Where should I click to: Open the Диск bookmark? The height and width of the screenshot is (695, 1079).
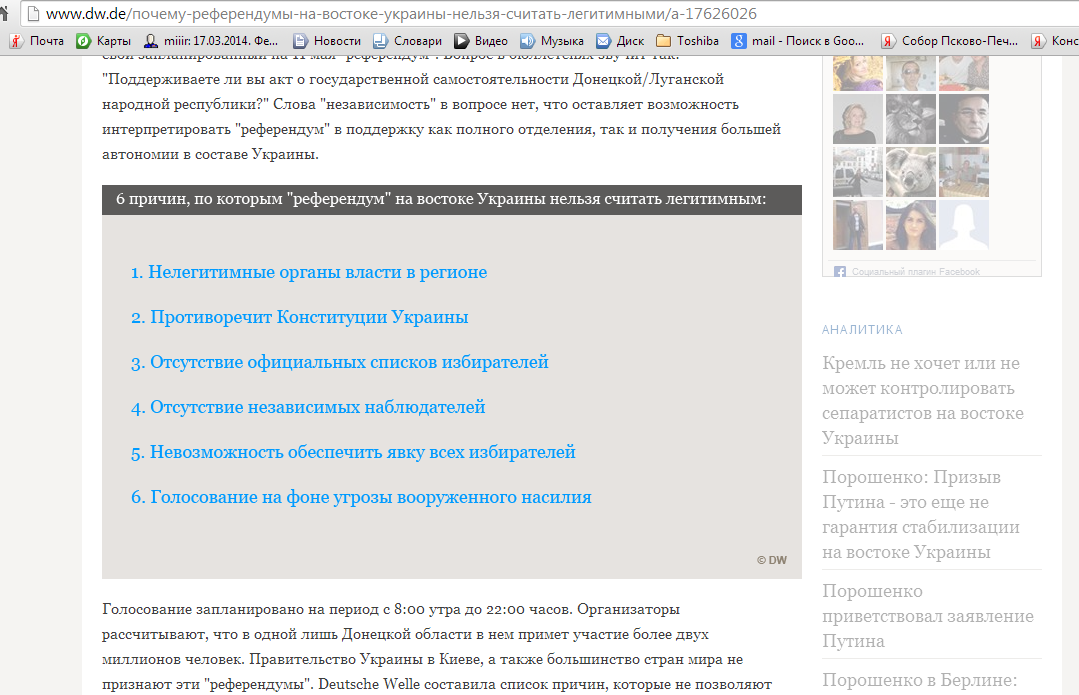(x=620, y=41)
